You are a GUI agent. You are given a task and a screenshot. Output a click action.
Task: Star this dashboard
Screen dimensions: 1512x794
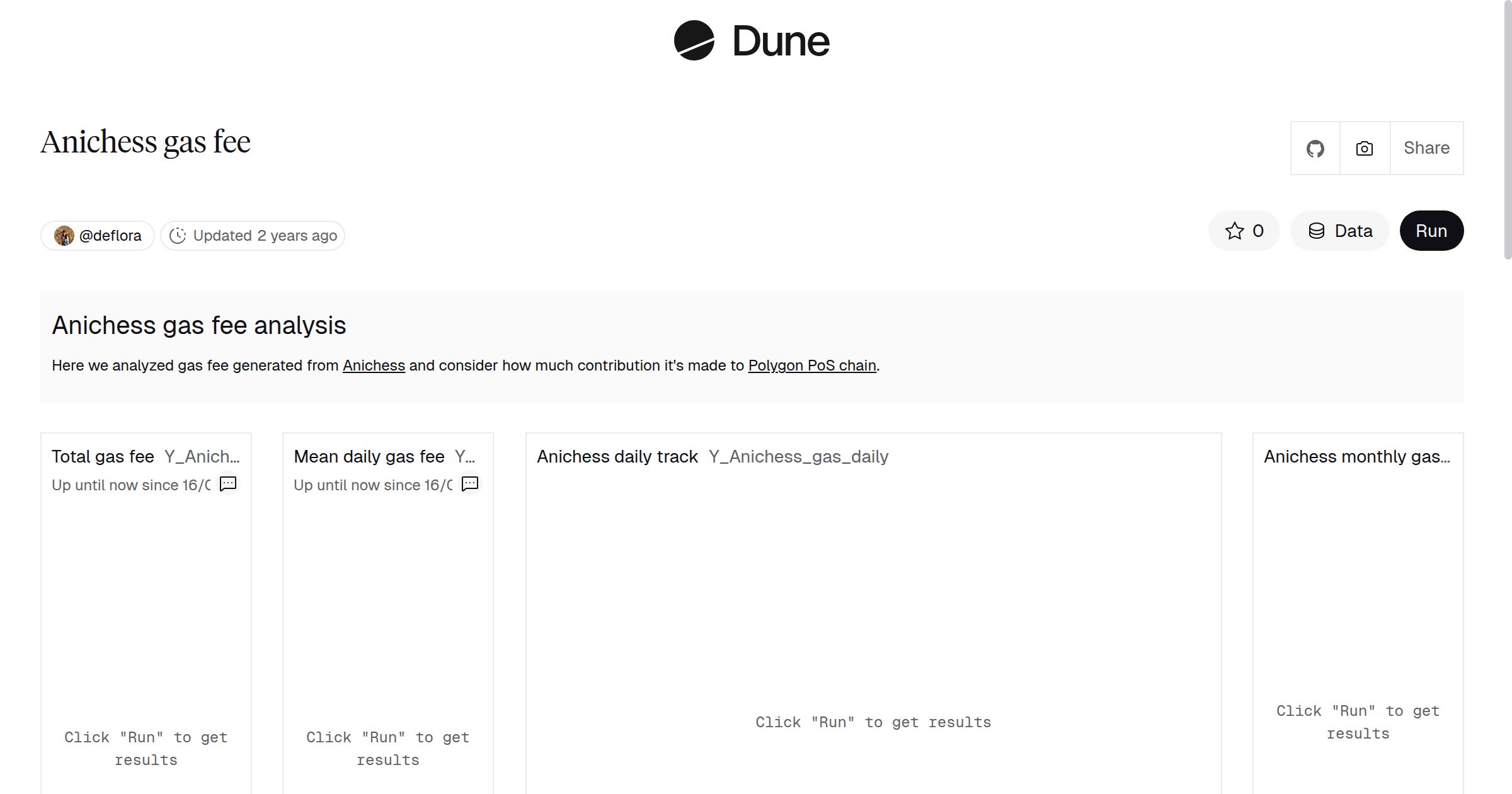pyautogui.click(x=1244, y=231)
